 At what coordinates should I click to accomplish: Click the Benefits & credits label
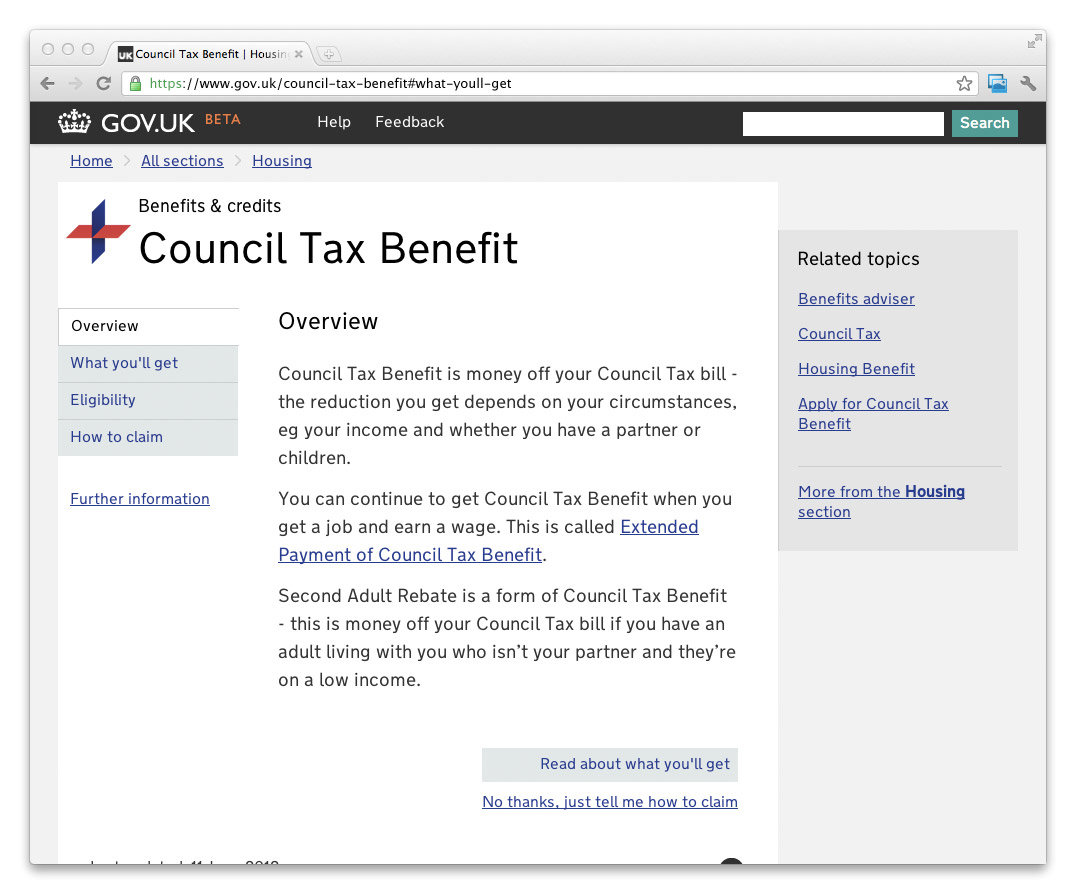click(x=209, y=206)
